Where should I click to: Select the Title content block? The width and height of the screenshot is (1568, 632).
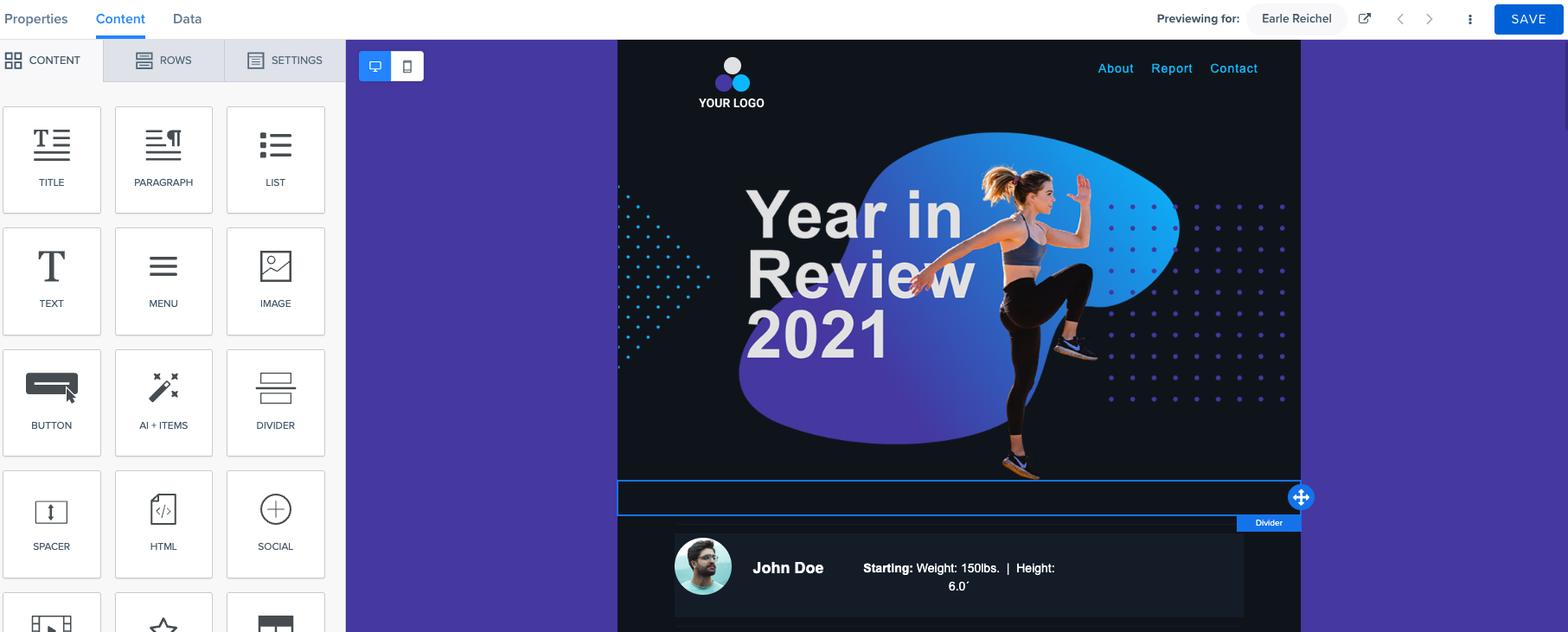click(52, 159)
